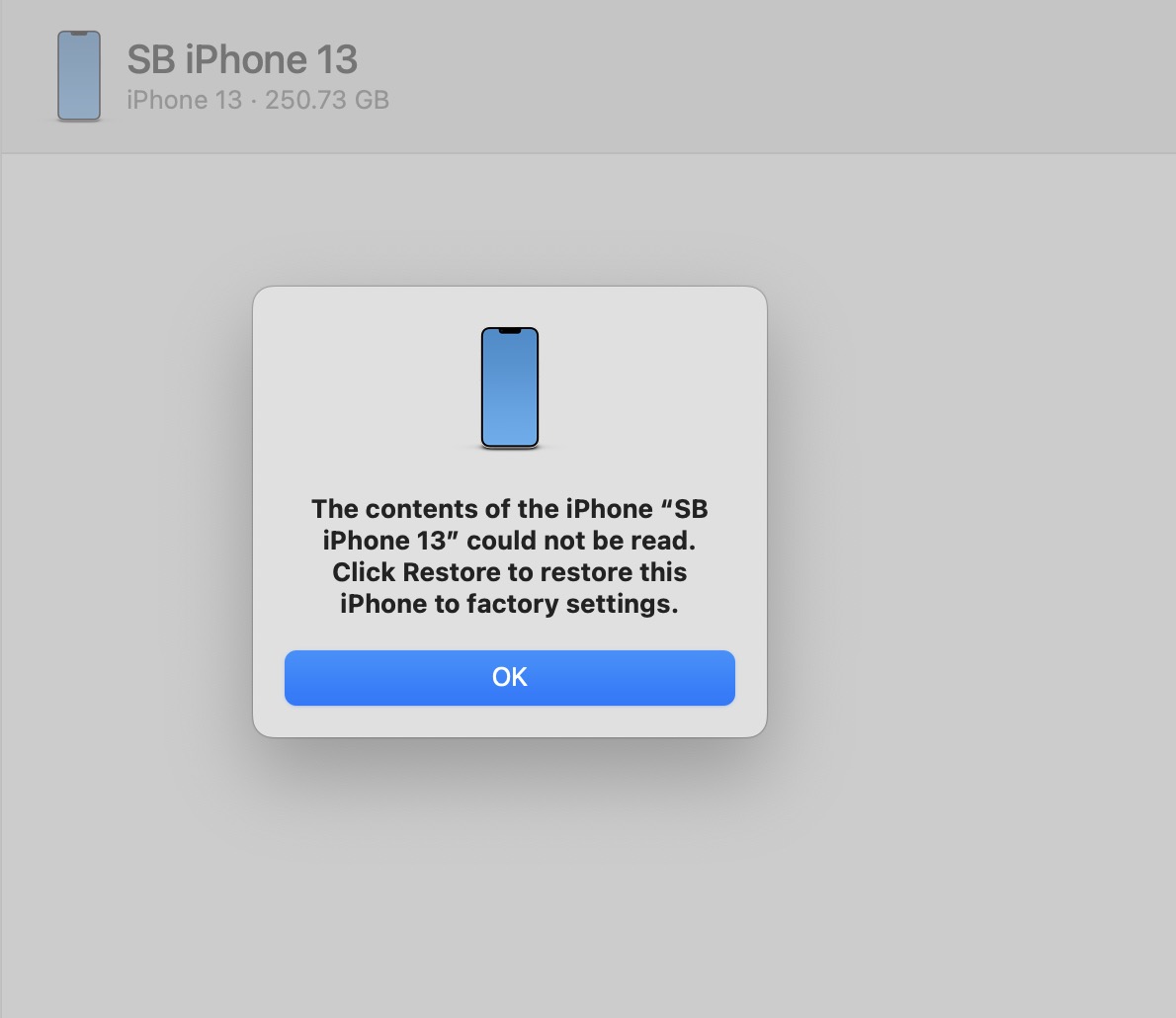The image size is (1176, 1018).
Task: Click the blue iPhone icon in the dialog
Action: click(510, 387)
